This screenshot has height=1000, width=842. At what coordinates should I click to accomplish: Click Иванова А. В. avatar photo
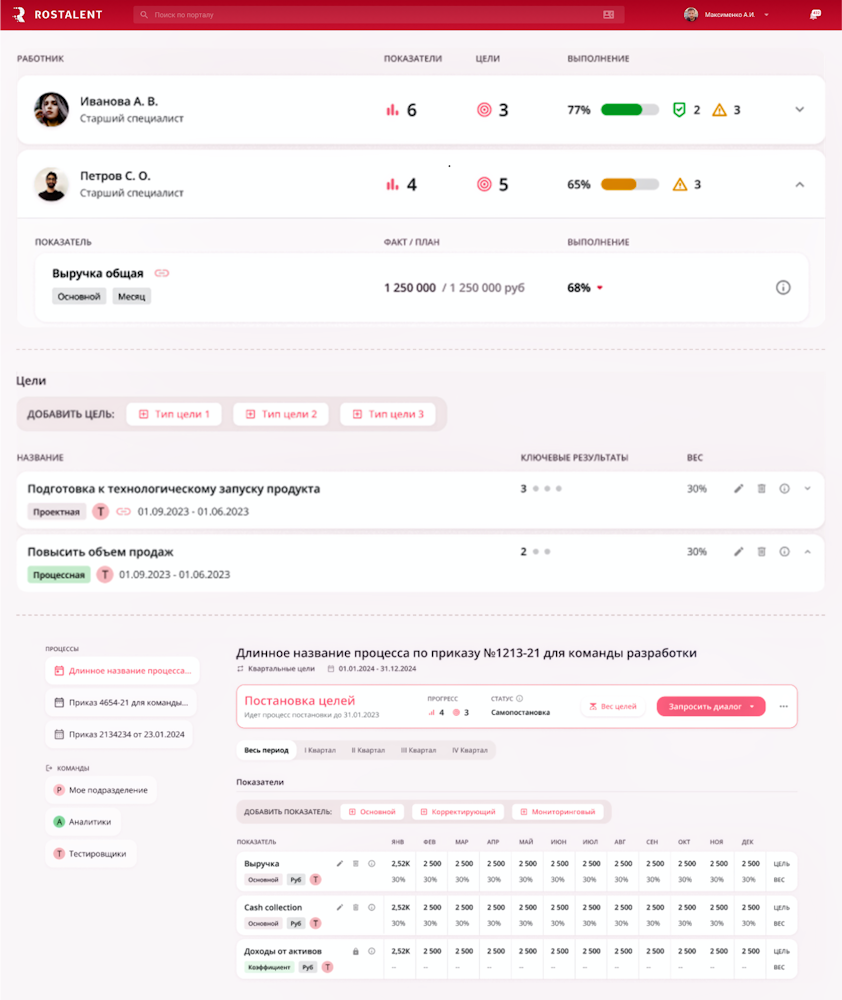(51, 110)
